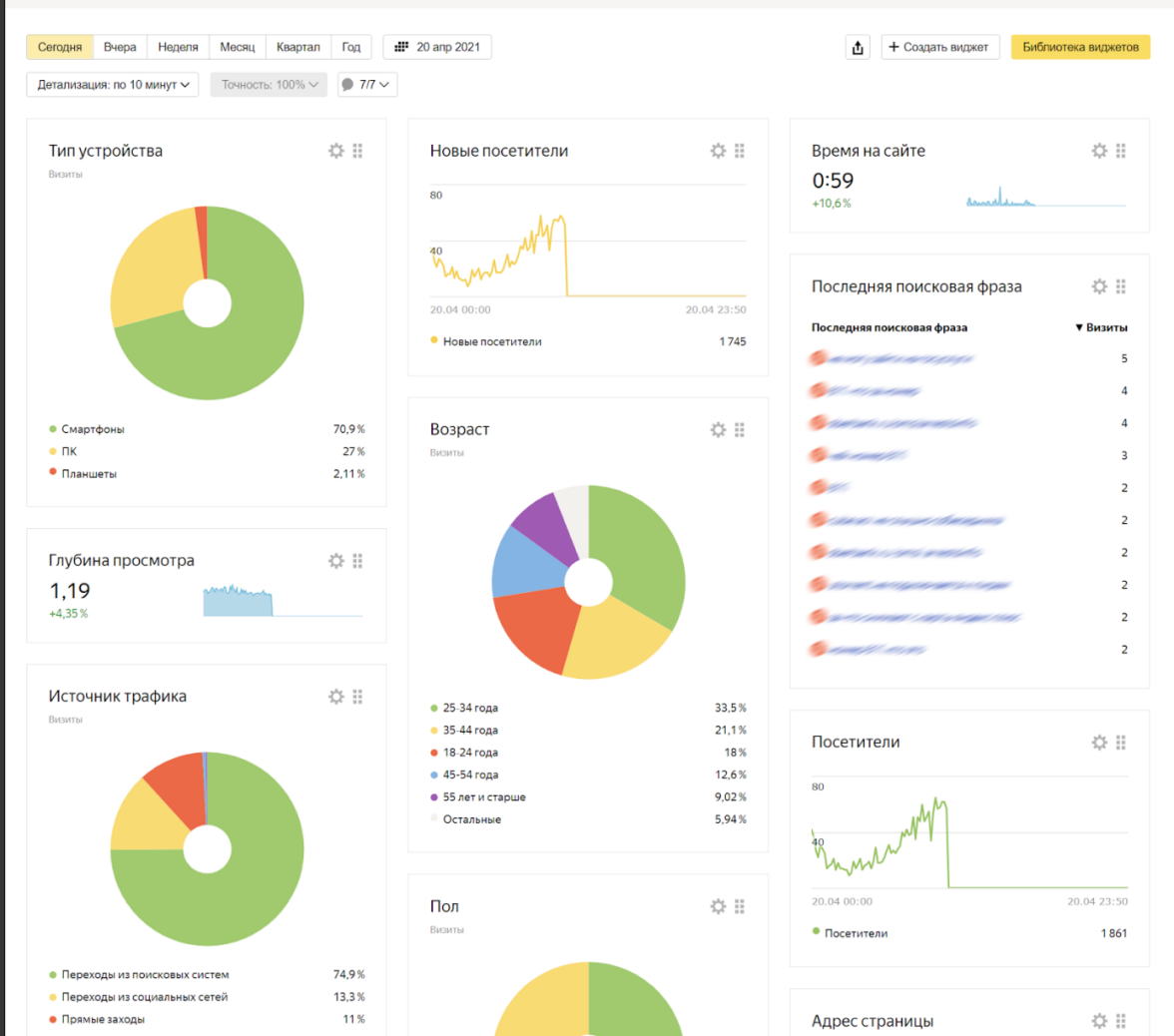The width and height of the screenshot is (1174, 1036).
Task: Toggle Переходы из поисковых систем legend item
Action: click(146, 974)
